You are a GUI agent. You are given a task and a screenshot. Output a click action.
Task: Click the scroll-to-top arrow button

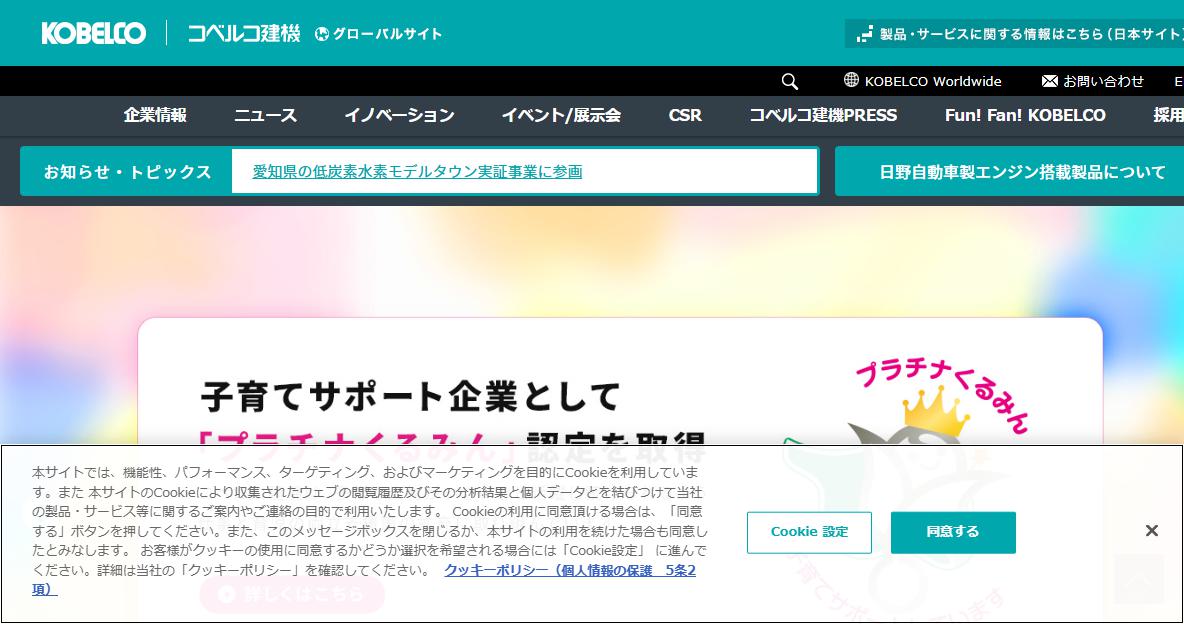click(x=1139, y=579)
